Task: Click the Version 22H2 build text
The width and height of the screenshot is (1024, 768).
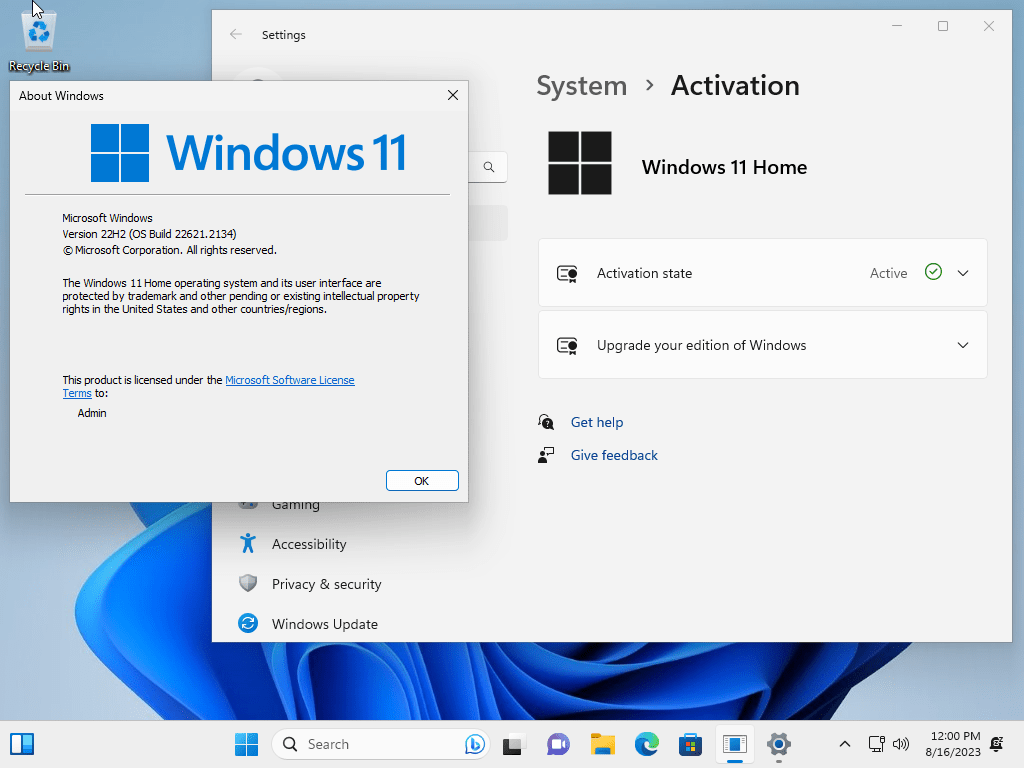Action: (x=149, y=234)
